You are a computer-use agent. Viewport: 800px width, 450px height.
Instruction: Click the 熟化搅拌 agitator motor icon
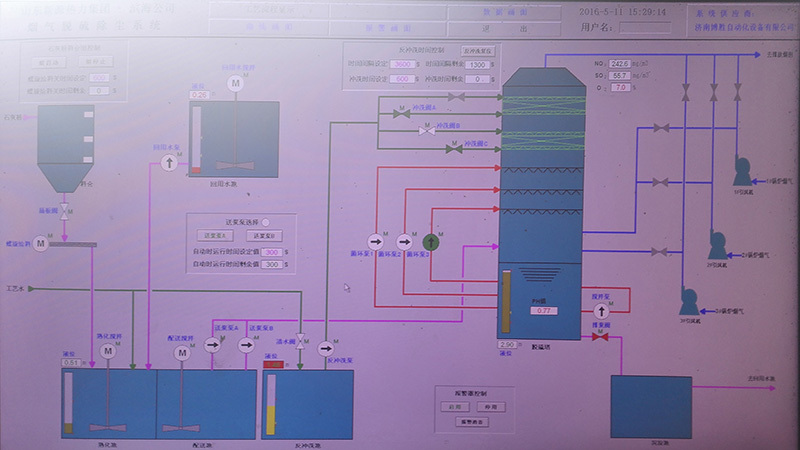click(108, 352)
